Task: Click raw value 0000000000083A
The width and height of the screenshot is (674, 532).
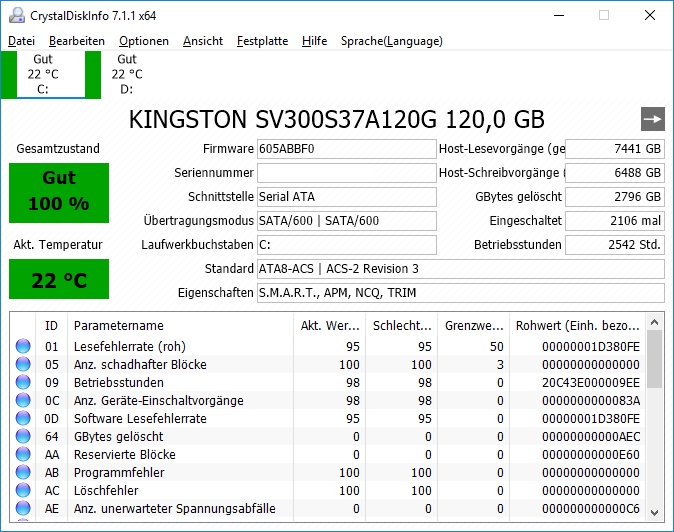Action: [x=591, y=401]
